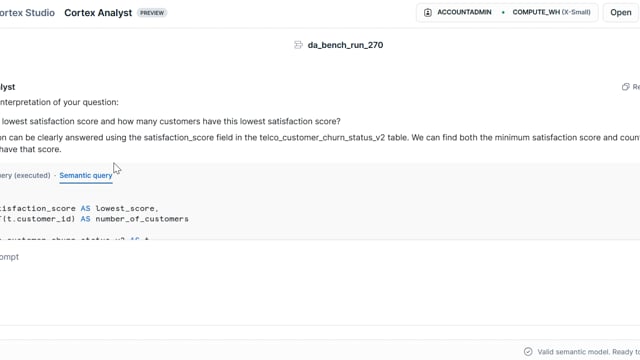This screenshot has height=360, width=640.
Task: Click the lowest_score SQL code line
Action: coord(79,209)
